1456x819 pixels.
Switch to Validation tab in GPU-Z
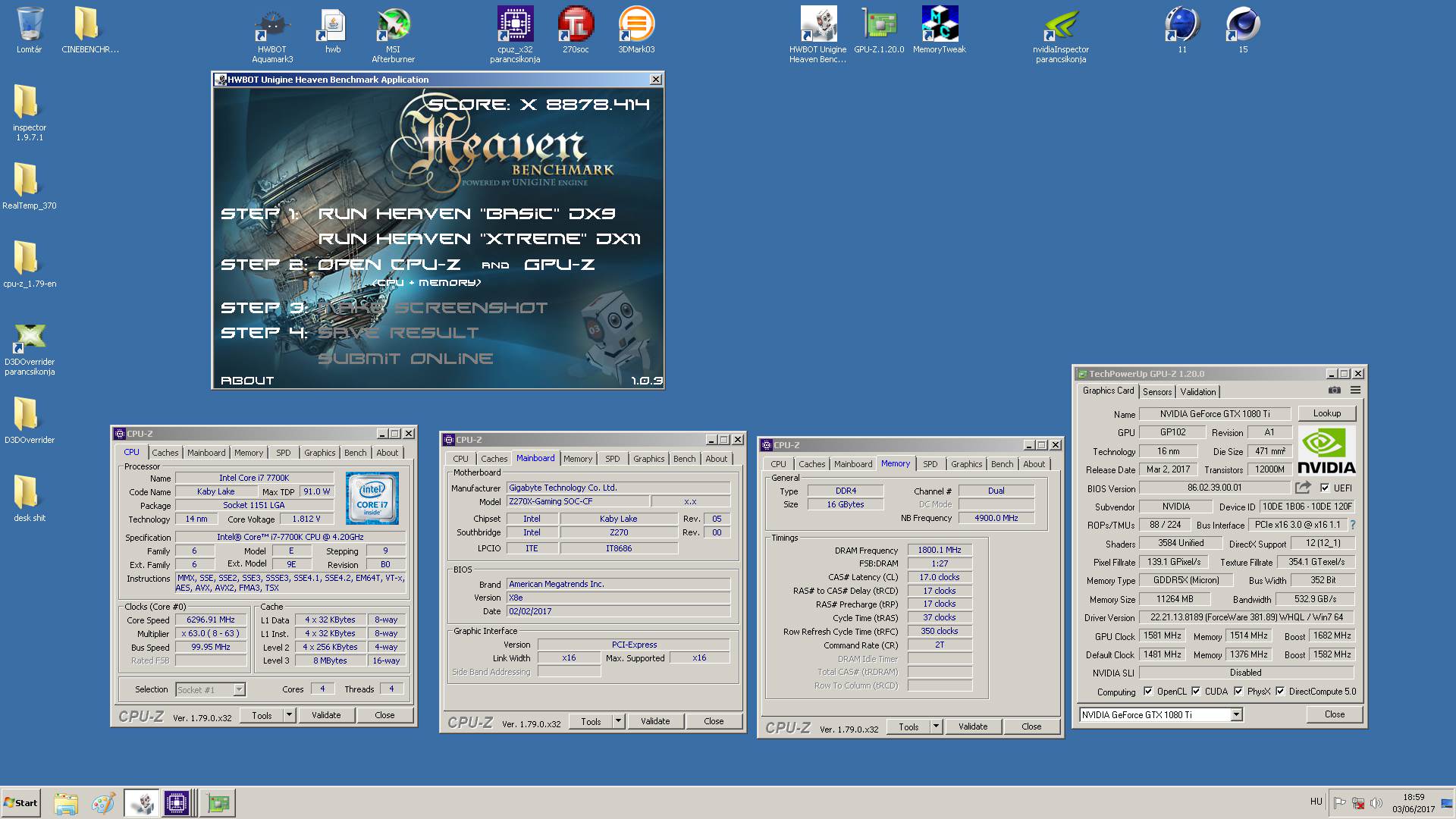pyautogui.click(x=1198, y=391)
